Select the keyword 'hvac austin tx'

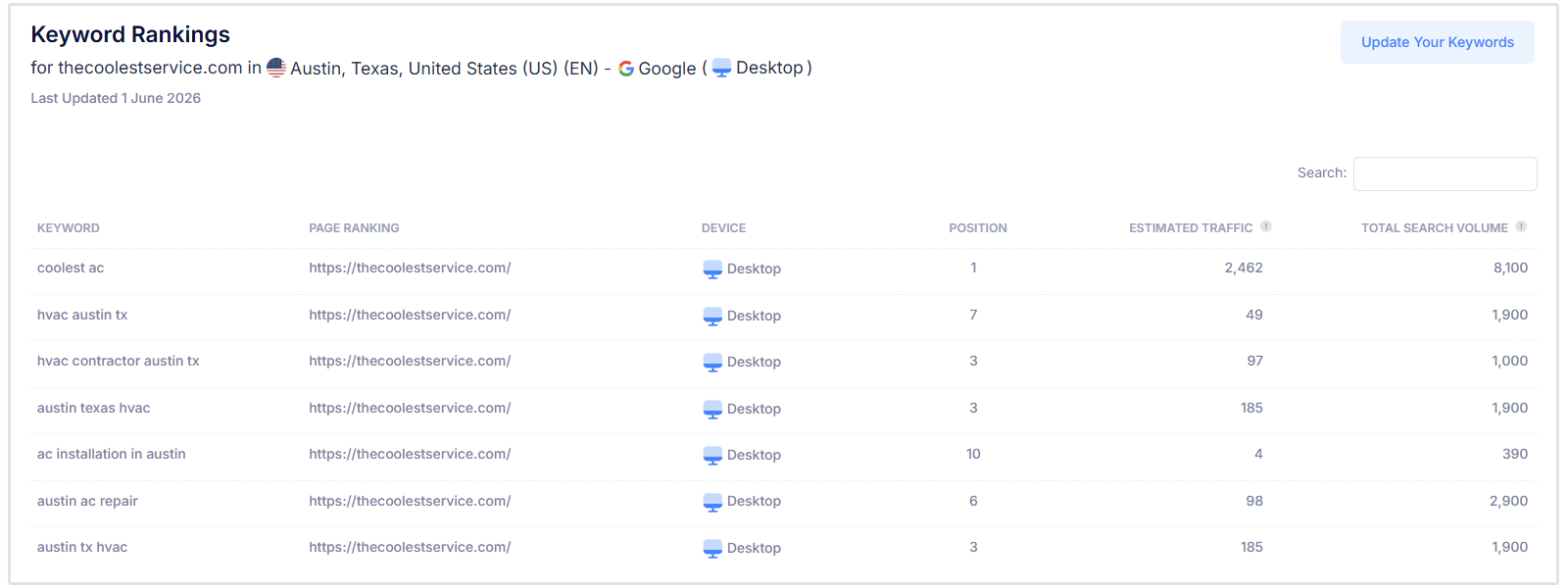pyautogui.click(x=82, y=315)
